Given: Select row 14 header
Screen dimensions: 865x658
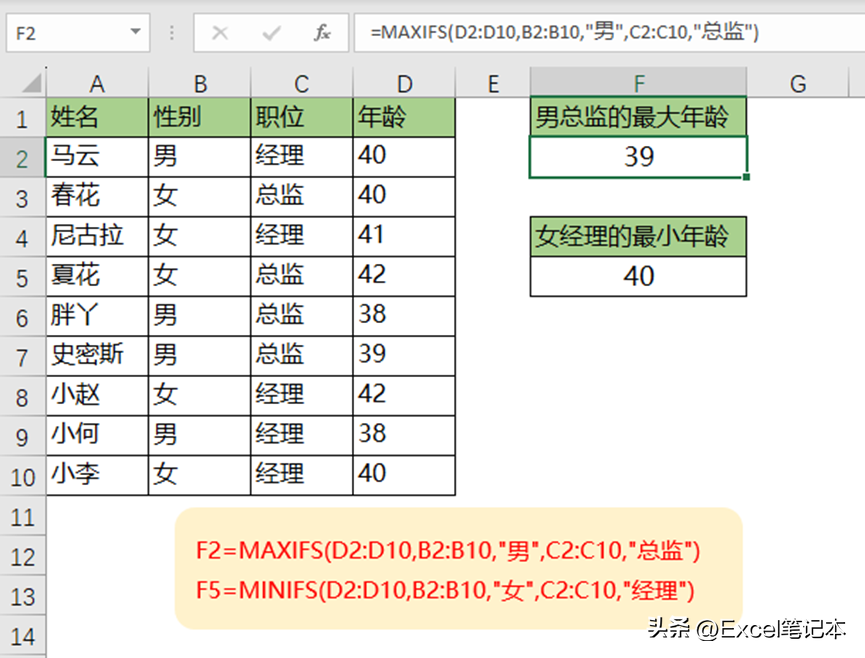Looking at the screenshot, I should pyautogui.click(x=23, y=636).
